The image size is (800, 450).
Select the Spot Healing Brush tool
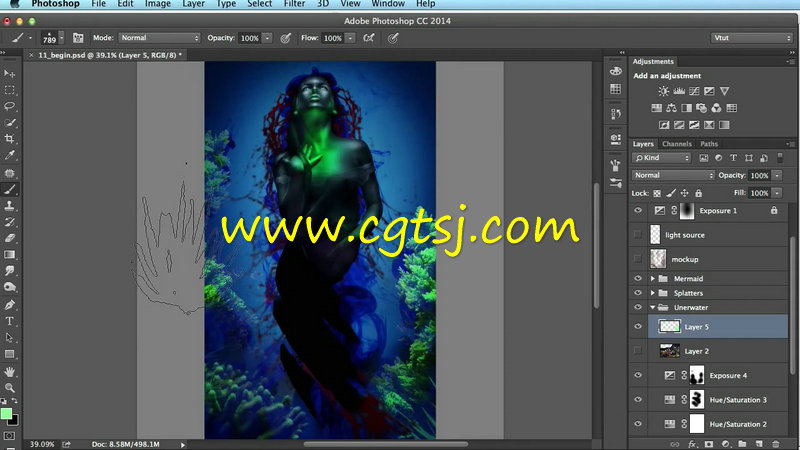(9, 173)
